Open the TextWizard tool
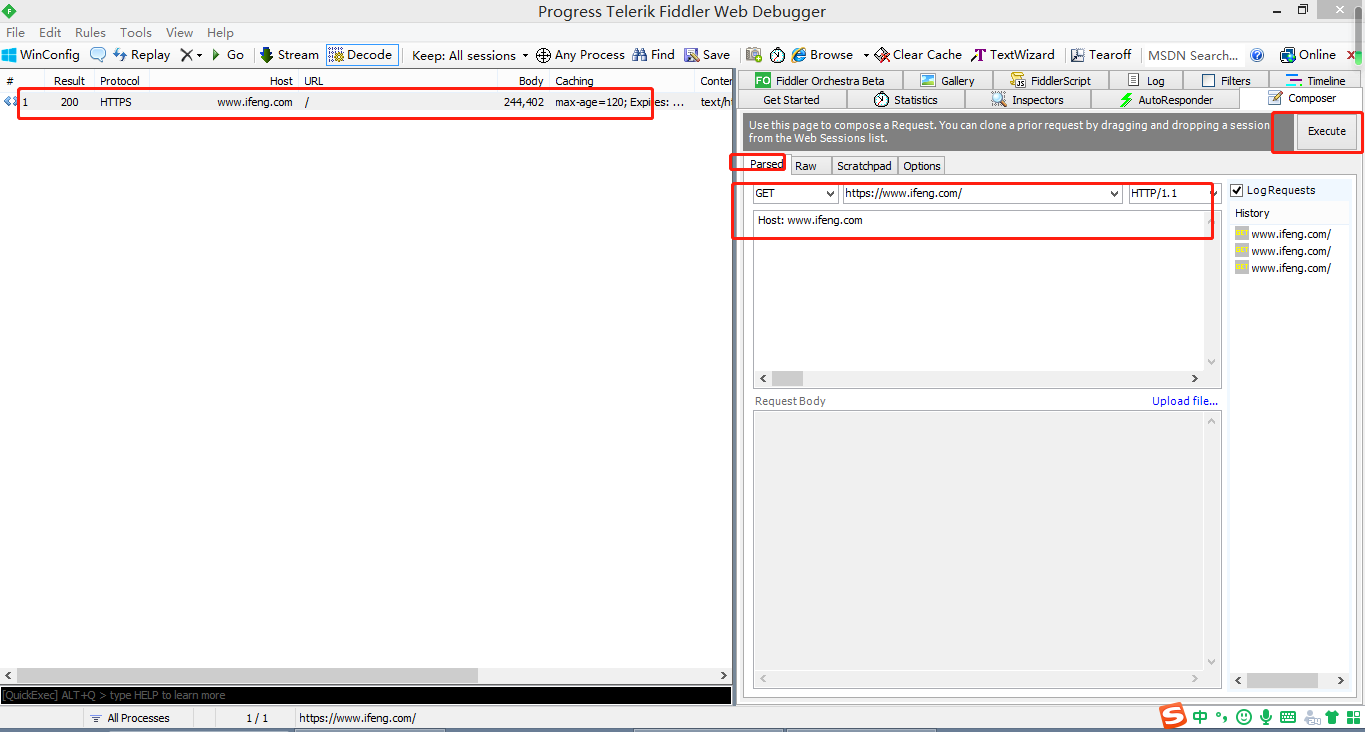Image resolution: width=1365 pixels, height=732 pixels. click(x=1013, y=55)
